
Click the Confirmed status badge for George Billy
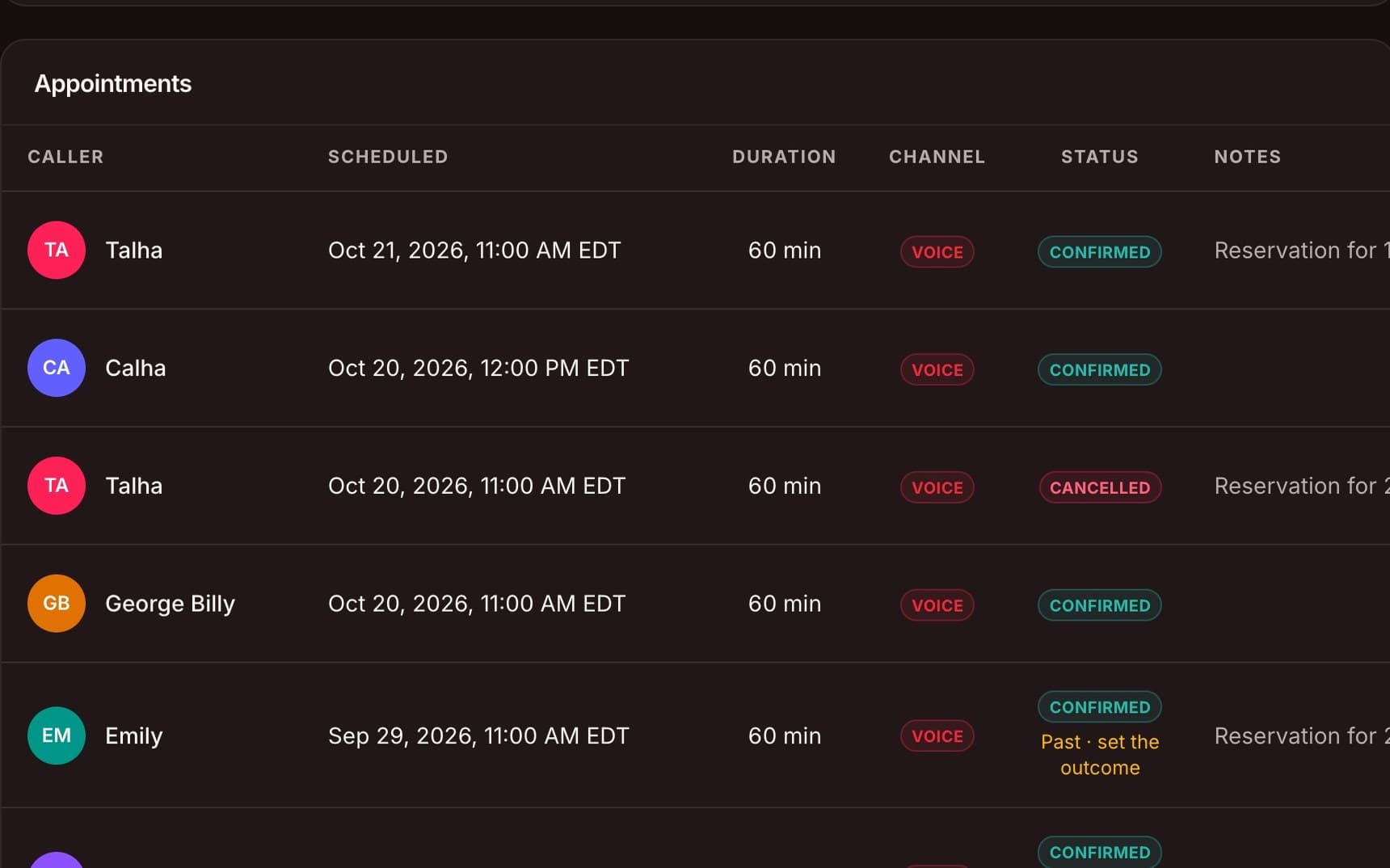1100,605
